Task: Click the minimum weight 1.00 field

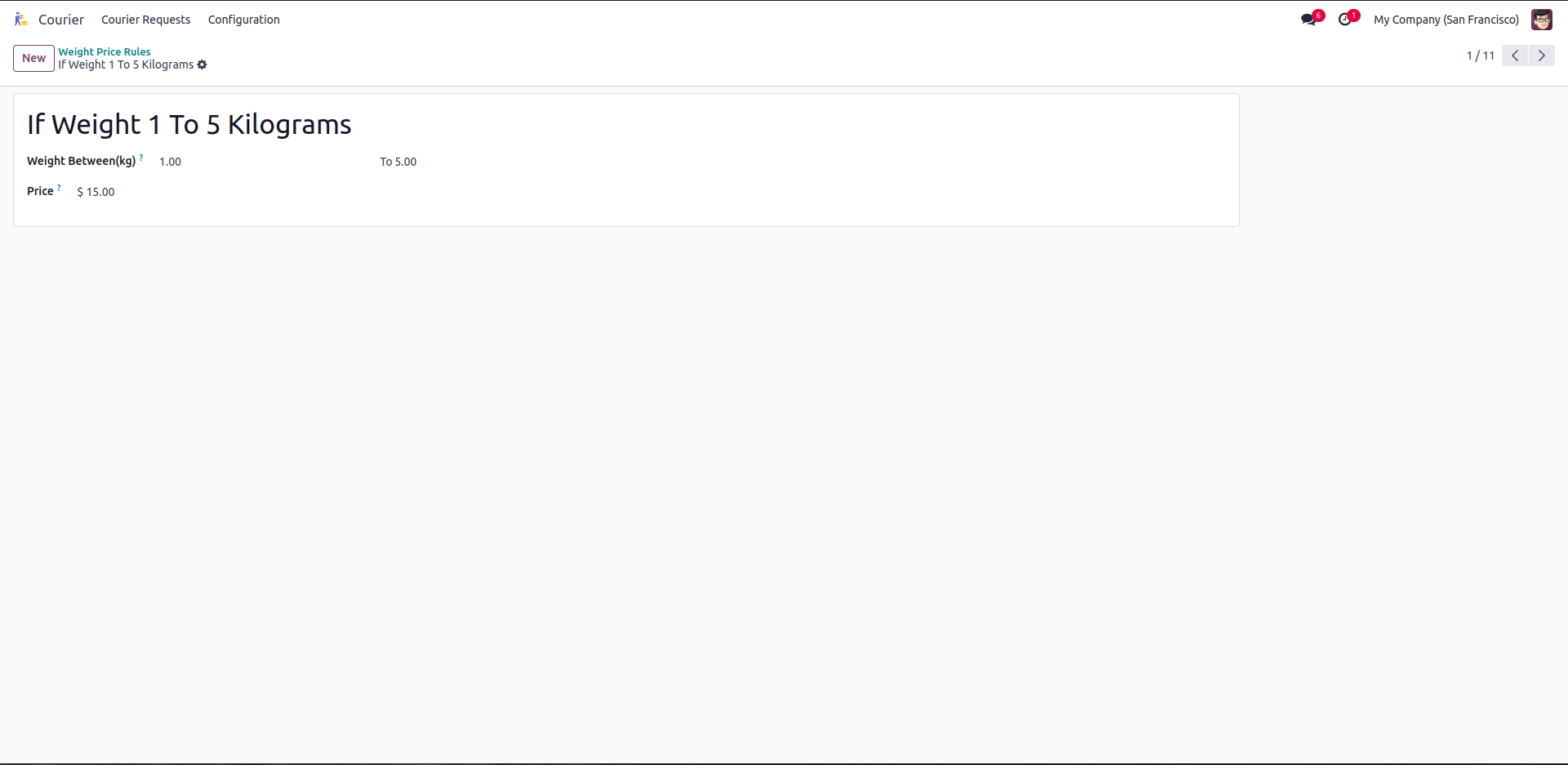Action: point(171,162)
